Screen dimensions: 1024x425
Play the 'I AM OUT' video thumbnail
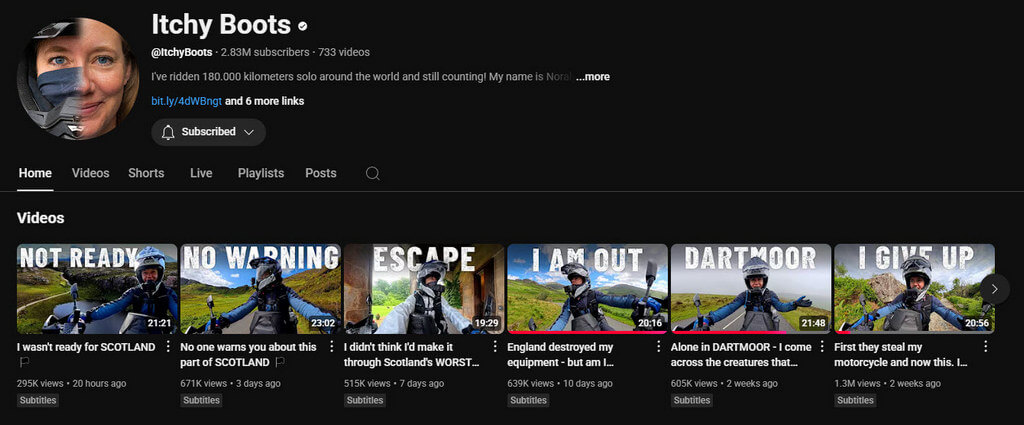pyautogui.click(x=588, y=289)
